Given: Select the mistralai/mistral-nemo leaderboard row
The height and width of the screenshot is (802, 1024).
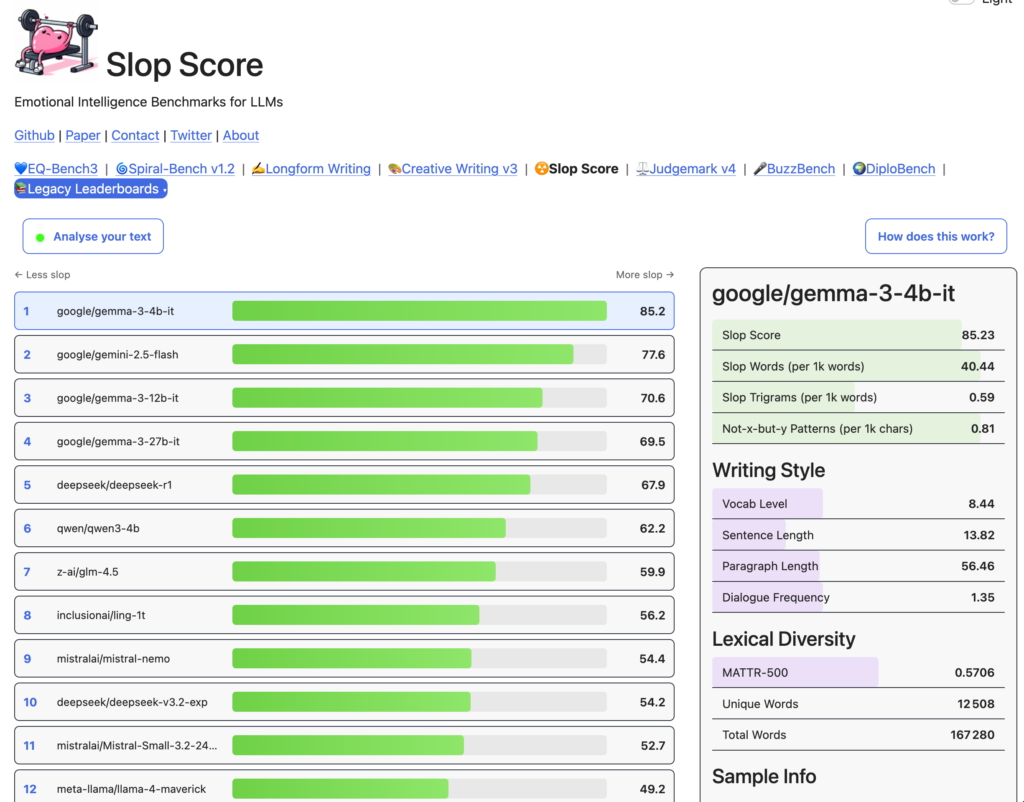Looking at the screenshot, I should point(344,659).
